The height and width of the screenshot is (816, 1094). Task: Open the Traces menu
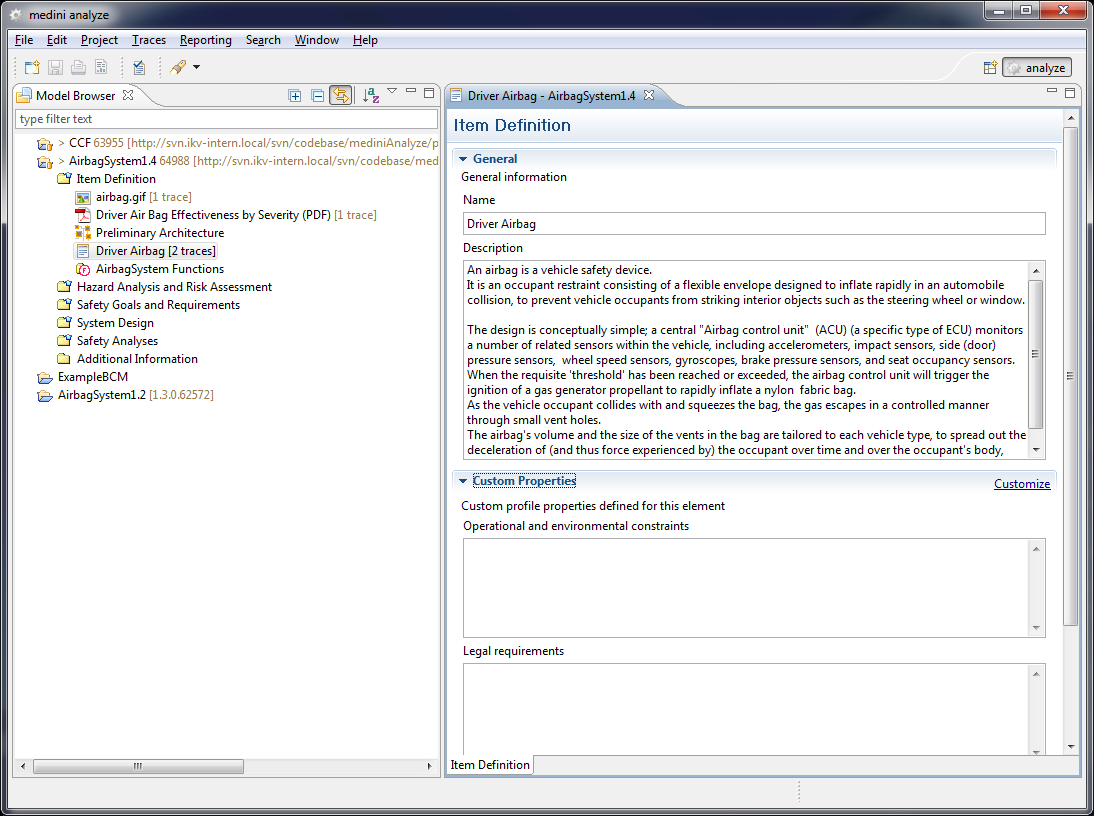[x=149, y=40]
